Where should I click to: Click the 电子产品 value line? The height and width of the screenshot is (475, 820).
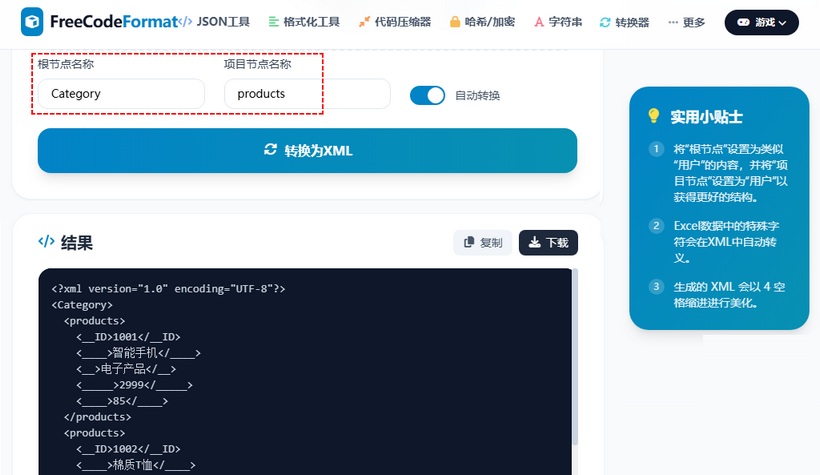pos(126,369)
